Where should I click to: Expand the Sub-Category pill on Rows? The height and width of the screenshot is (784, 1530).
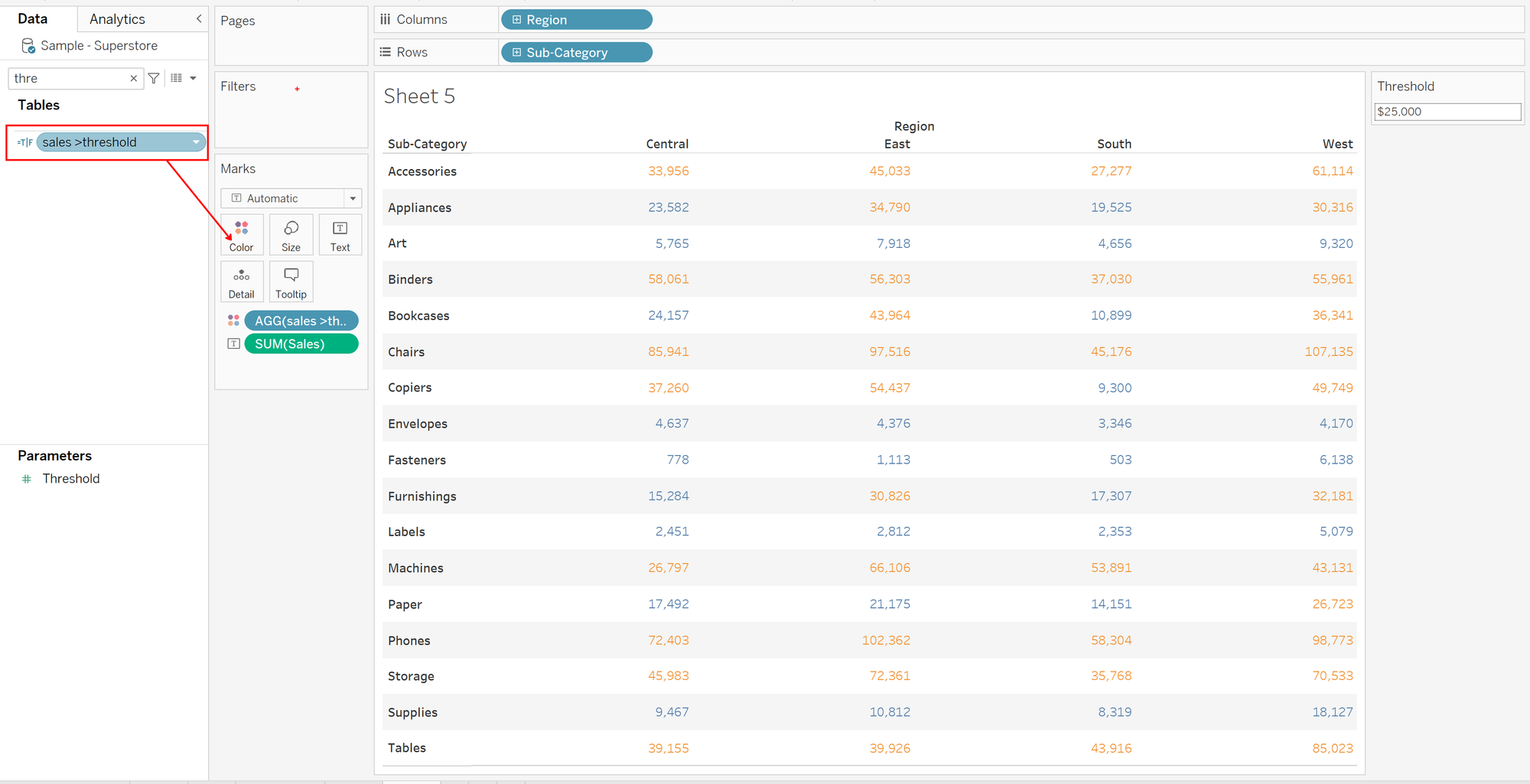coord(517,53)
